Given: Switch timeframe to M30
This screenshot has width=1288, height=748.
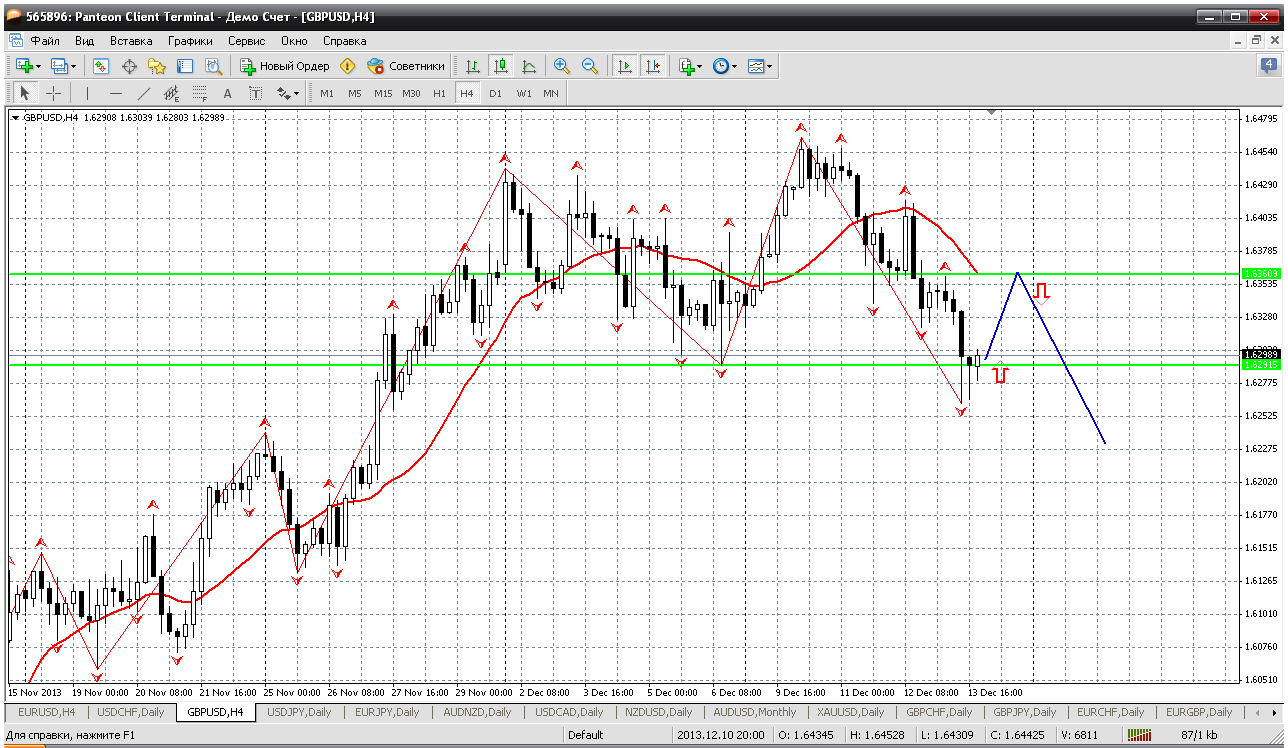Looking at the screenshot, I should 411,93.
